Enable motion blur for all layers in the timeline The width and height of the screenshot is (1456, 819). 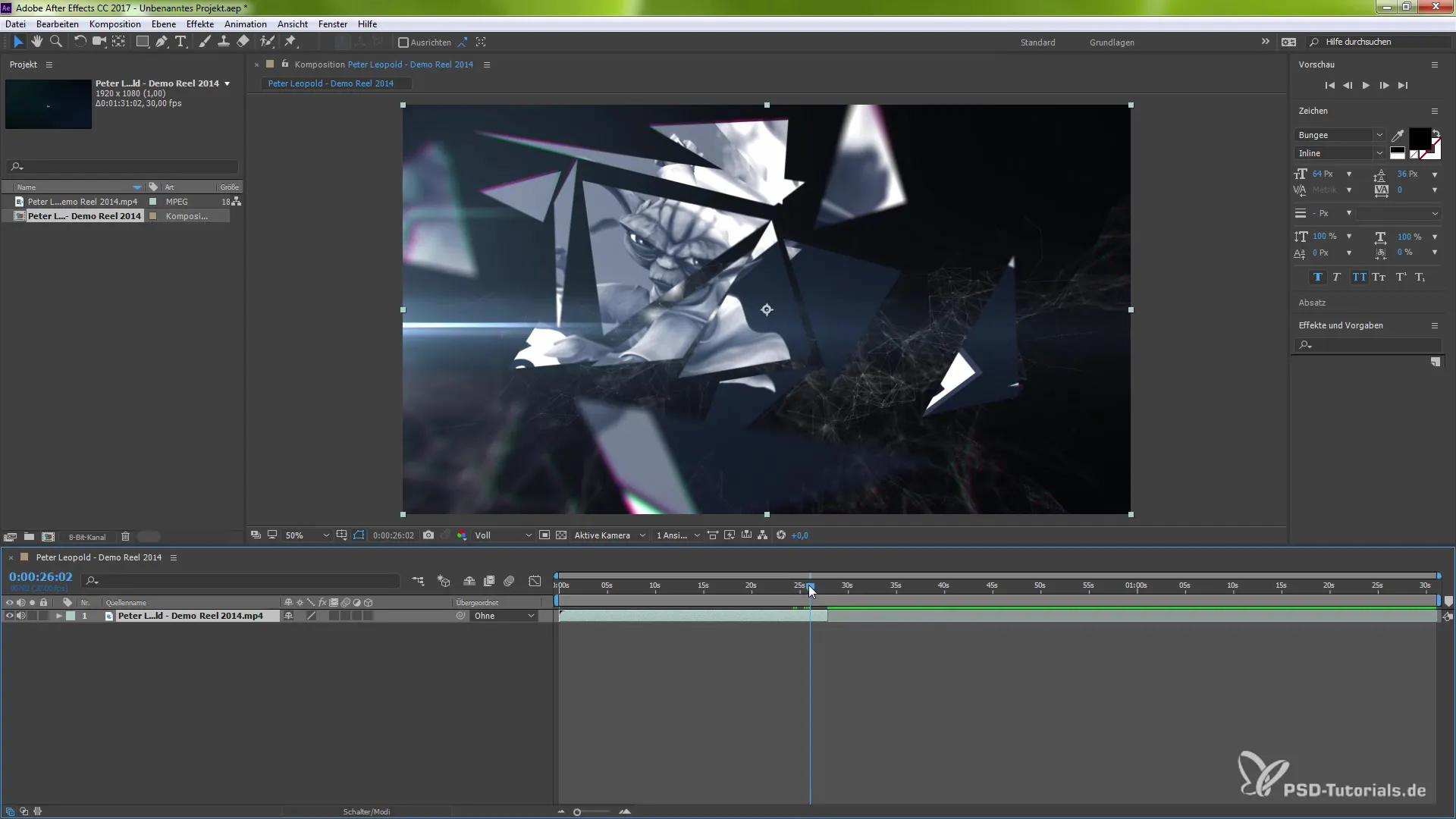pyautogui.click(x=509, y=581)
